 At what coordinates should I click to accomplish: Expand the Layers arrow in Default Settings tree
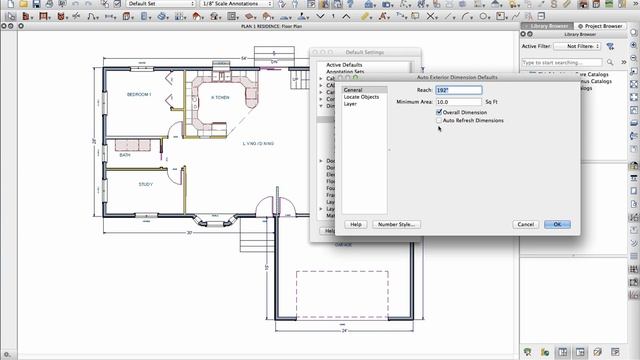click(321, 209)
